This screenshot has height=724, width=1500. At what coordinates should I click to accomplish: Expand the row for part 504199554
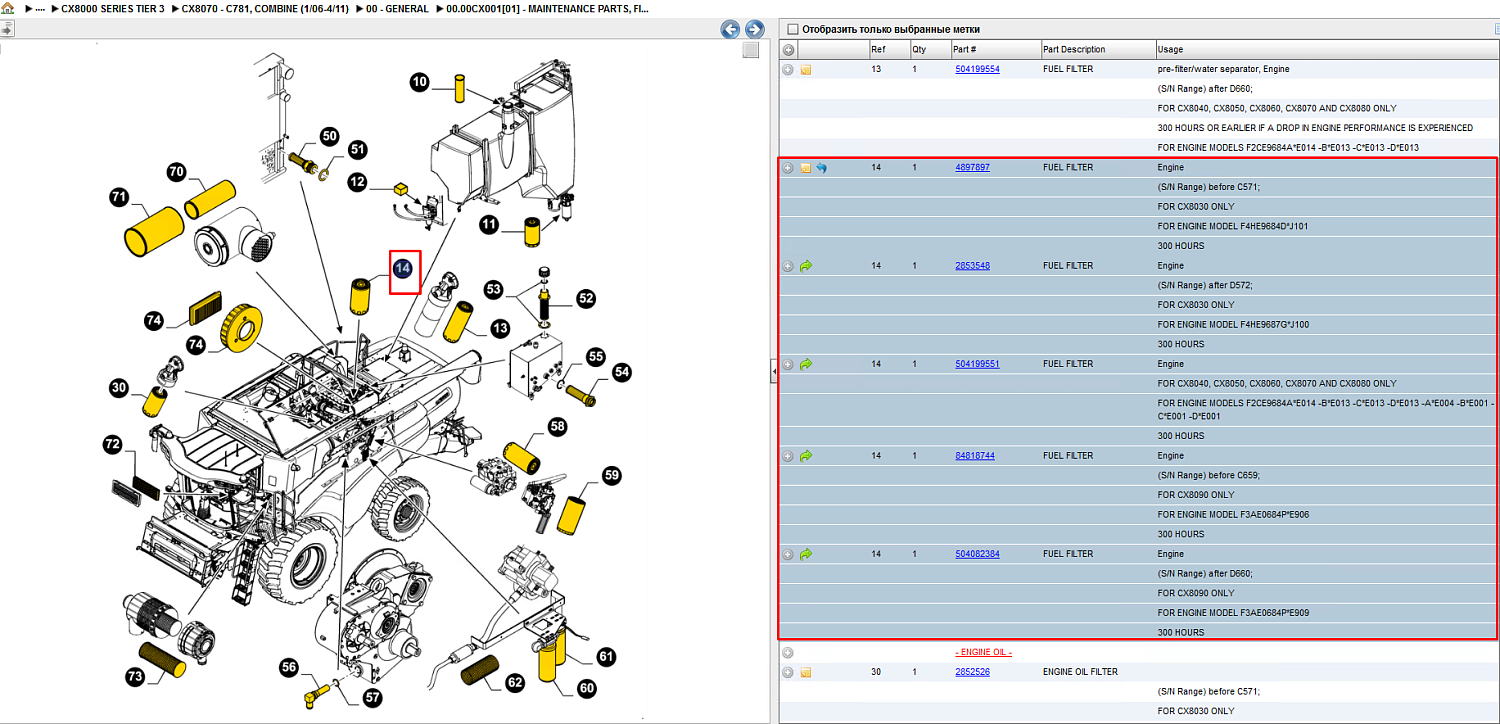coord(788,70)
